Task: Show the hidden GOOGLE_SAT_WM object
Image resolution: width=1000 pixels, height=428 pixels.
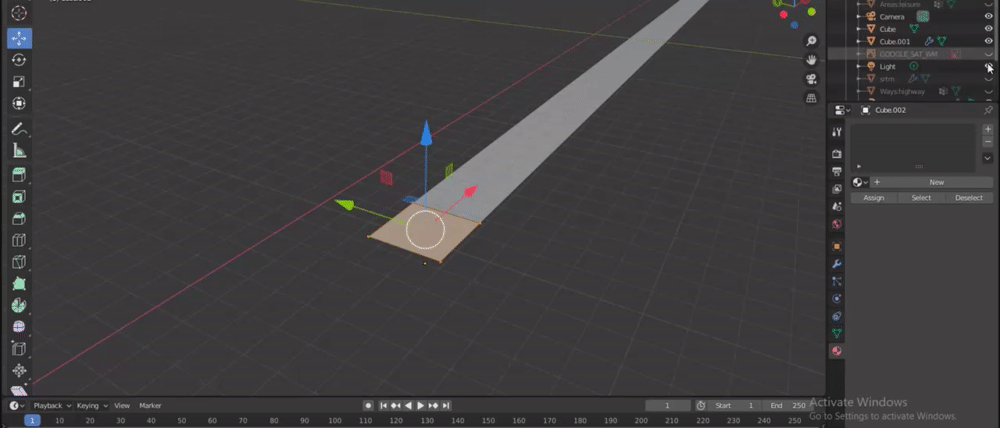Action: 989,54
